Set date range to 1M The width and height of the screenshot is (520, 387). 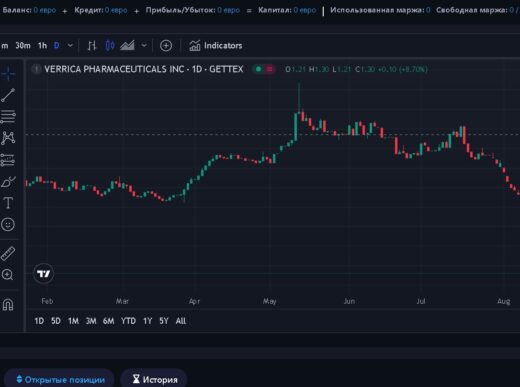click(x=73, y=321)
